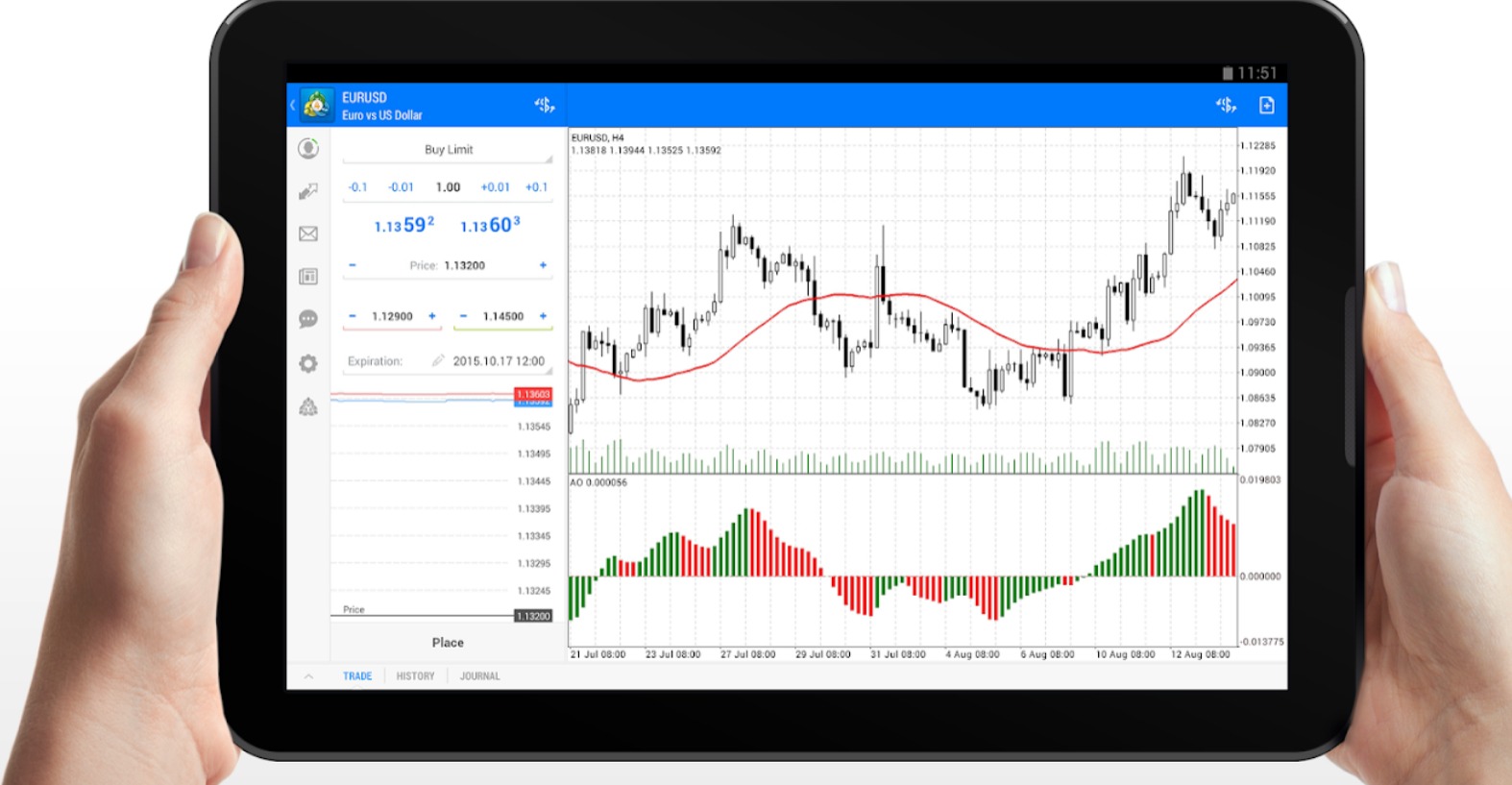Open the News icon in the sidebar
Screen dimensions: 1512x785
tap(307, 277)
